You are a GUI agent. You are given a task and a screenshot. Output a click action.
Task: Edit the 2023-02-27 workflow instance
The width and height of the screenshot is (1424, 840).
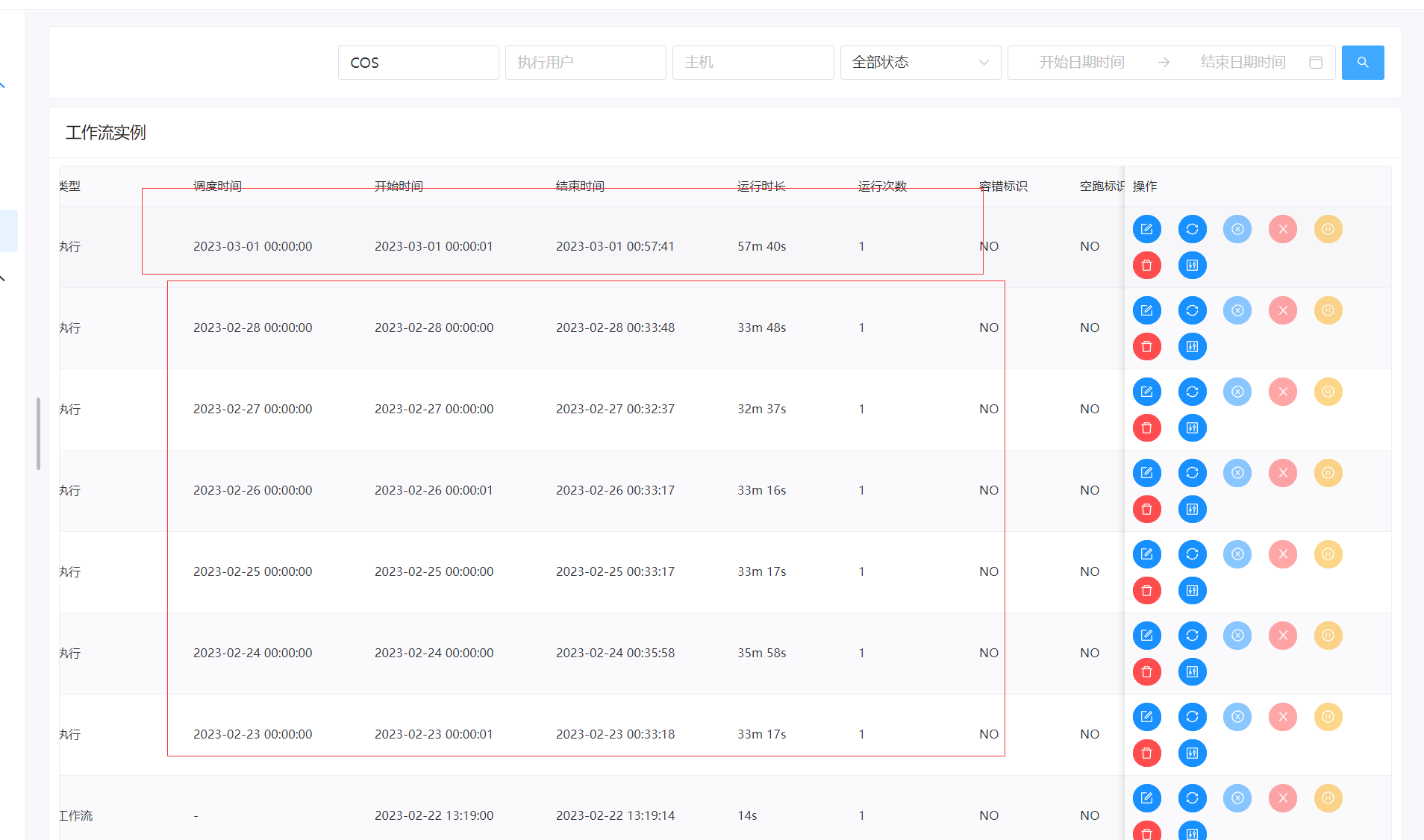[x=1146, y=392]
